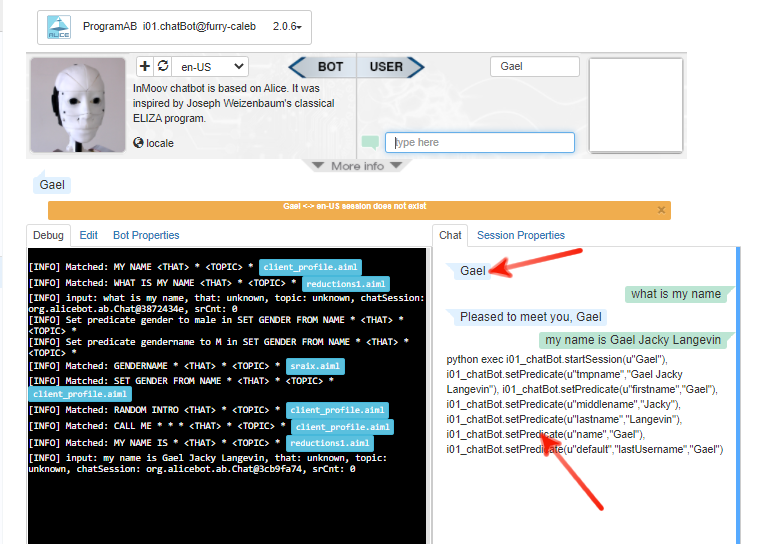Select the Chat tab
768x544 pixels.
pyautogui.click(x=450, y=235)
